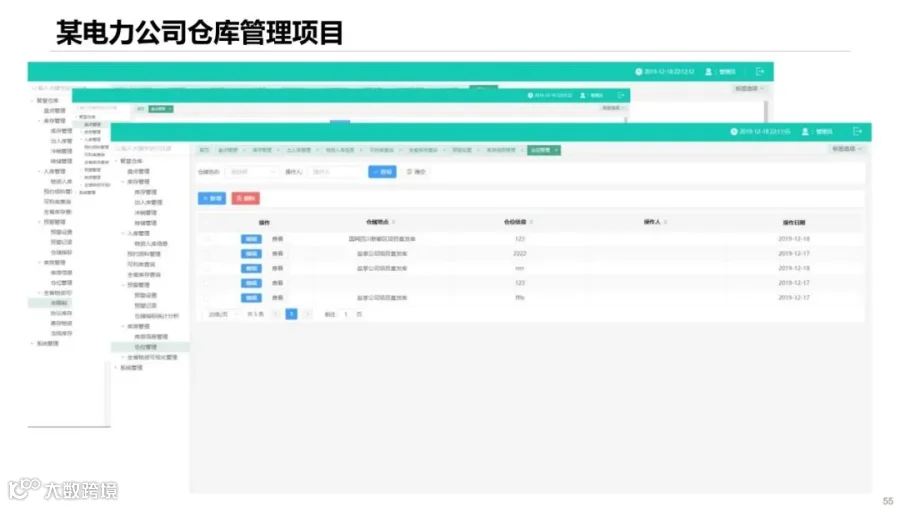The height and width of the screenshot is (507, 900).
Task: Open 冲销管理 in the front window tree
Action: coord(146,213)
